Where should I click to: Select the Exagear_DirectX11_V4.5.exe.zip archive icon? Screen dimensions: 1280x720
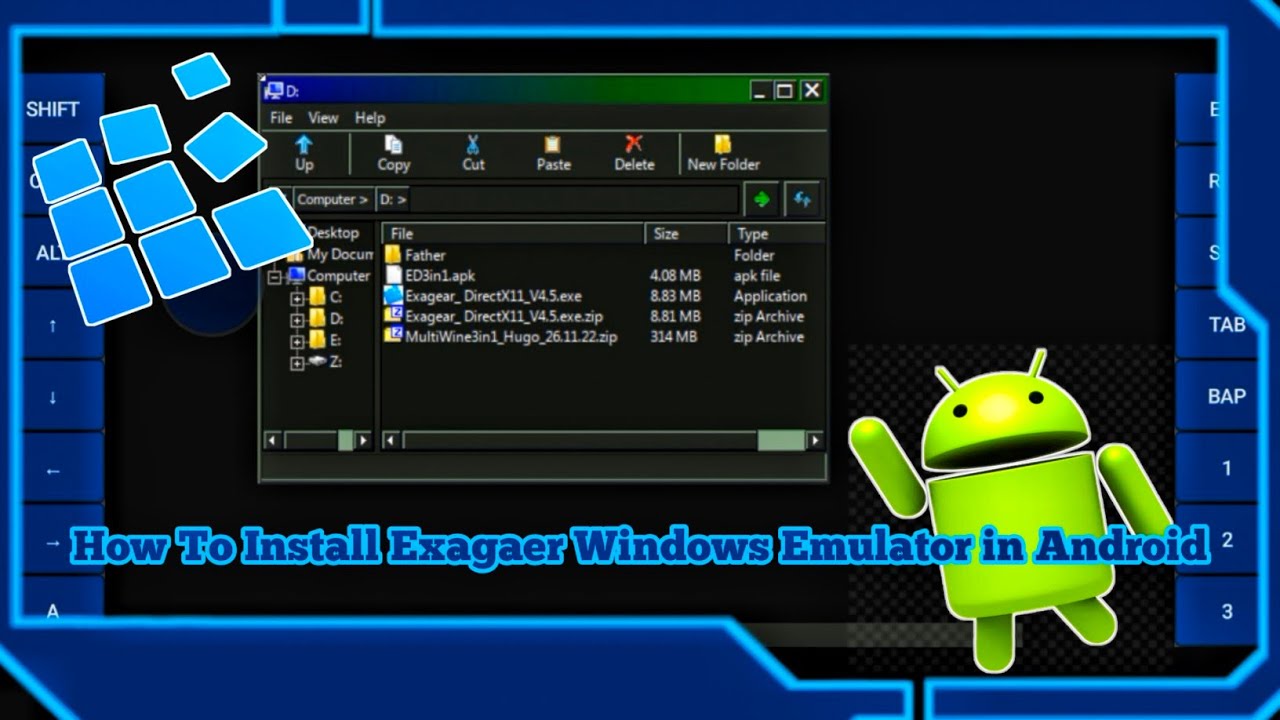393,316
